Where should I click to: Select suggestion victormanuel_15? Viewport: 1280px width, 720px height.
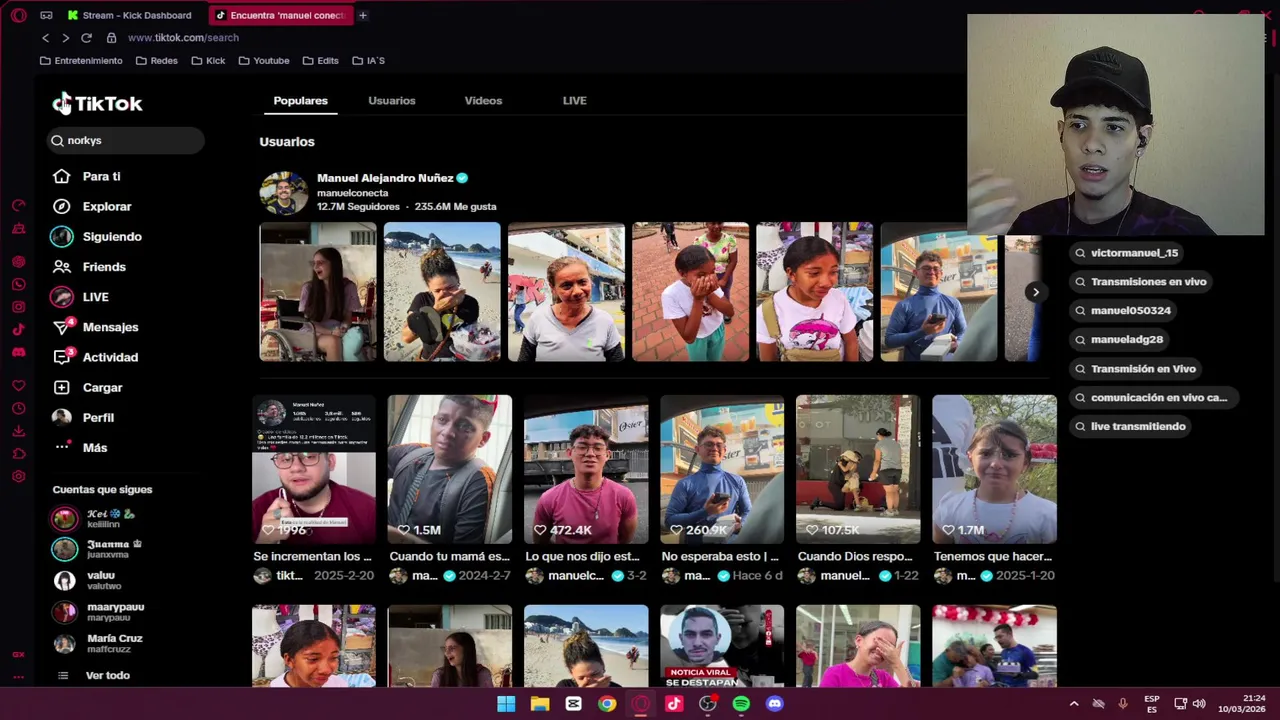click(1125, 253)
